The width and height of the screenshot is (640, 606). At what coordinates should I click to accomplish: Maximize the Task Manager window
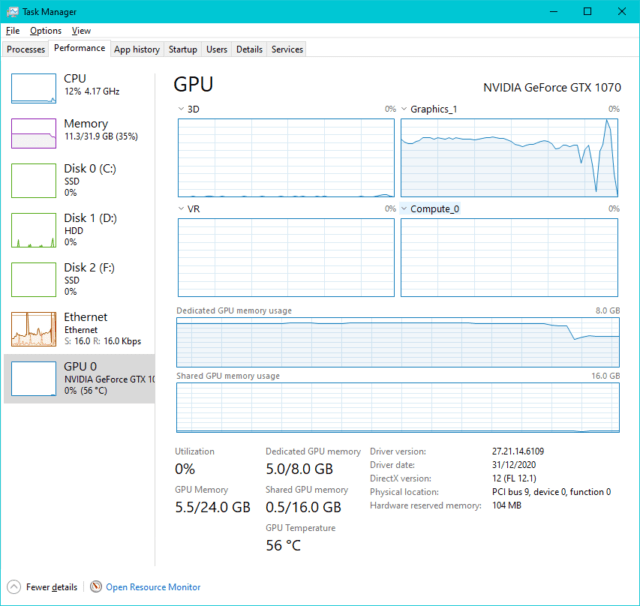pyautogui.click(x=587, y=11)
